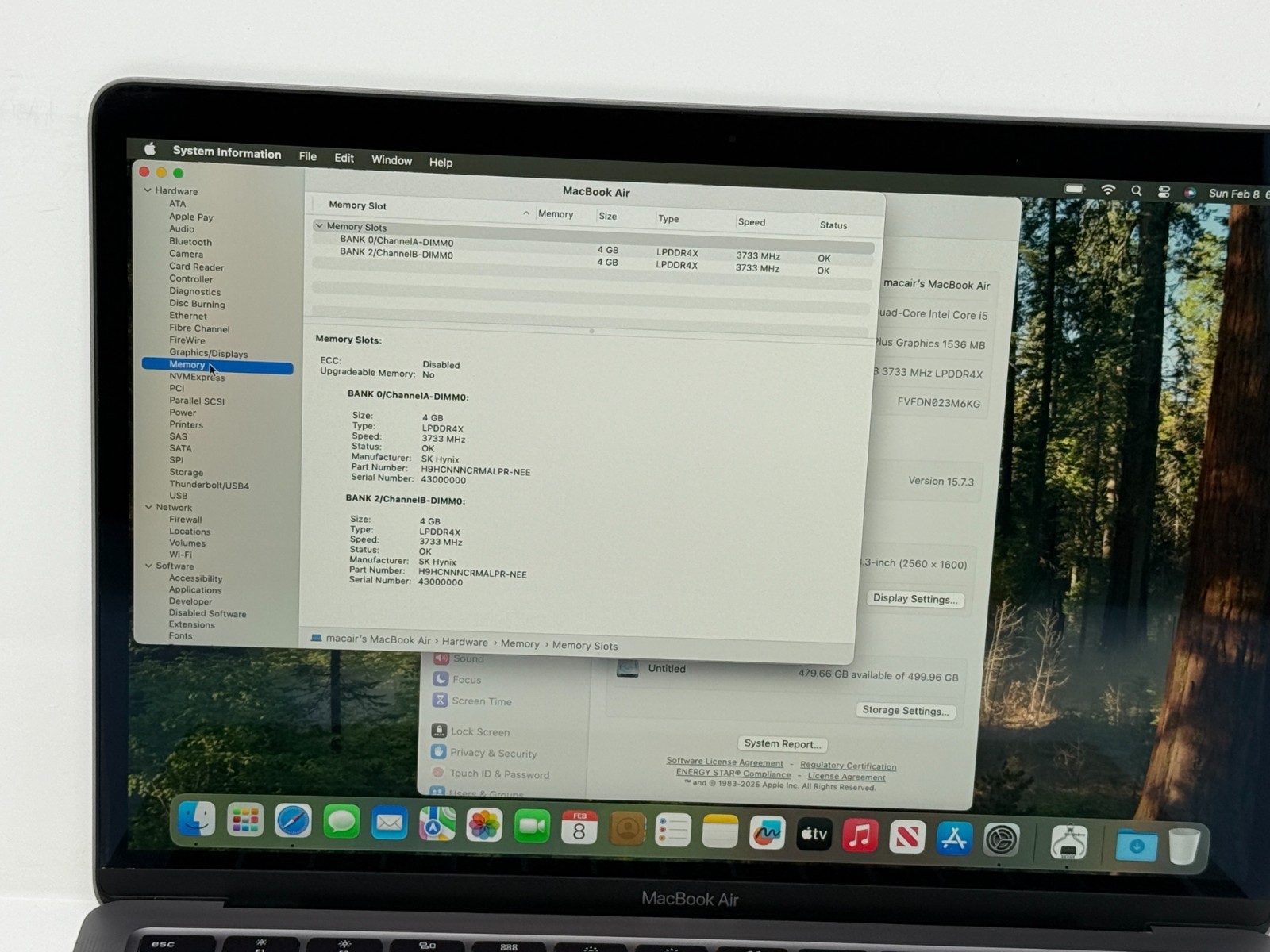Click the Wi-Fi status icon in the menu bar
This screenshot has width=1270, height=952.
tap(1108, 190)
